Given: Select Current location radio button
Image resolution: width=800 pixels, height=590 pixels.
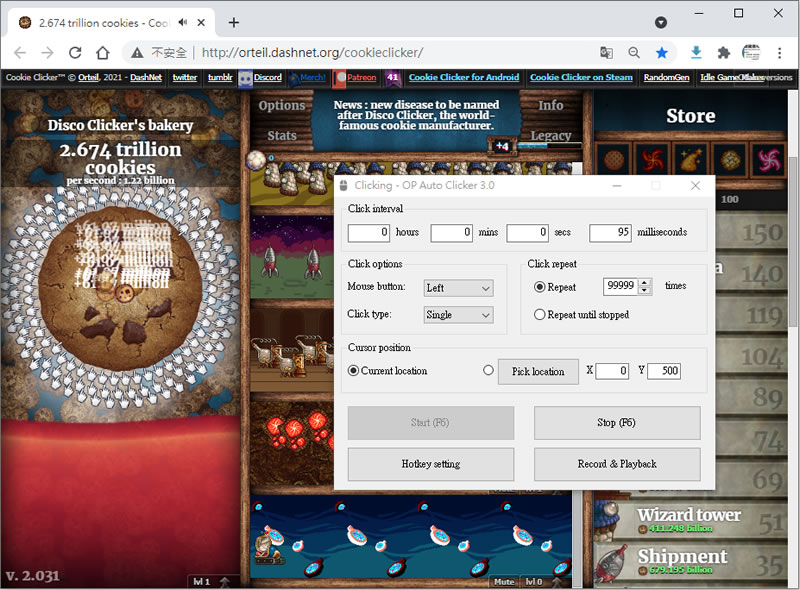Looking at the screenshot, I should click(x=353, y=371).
